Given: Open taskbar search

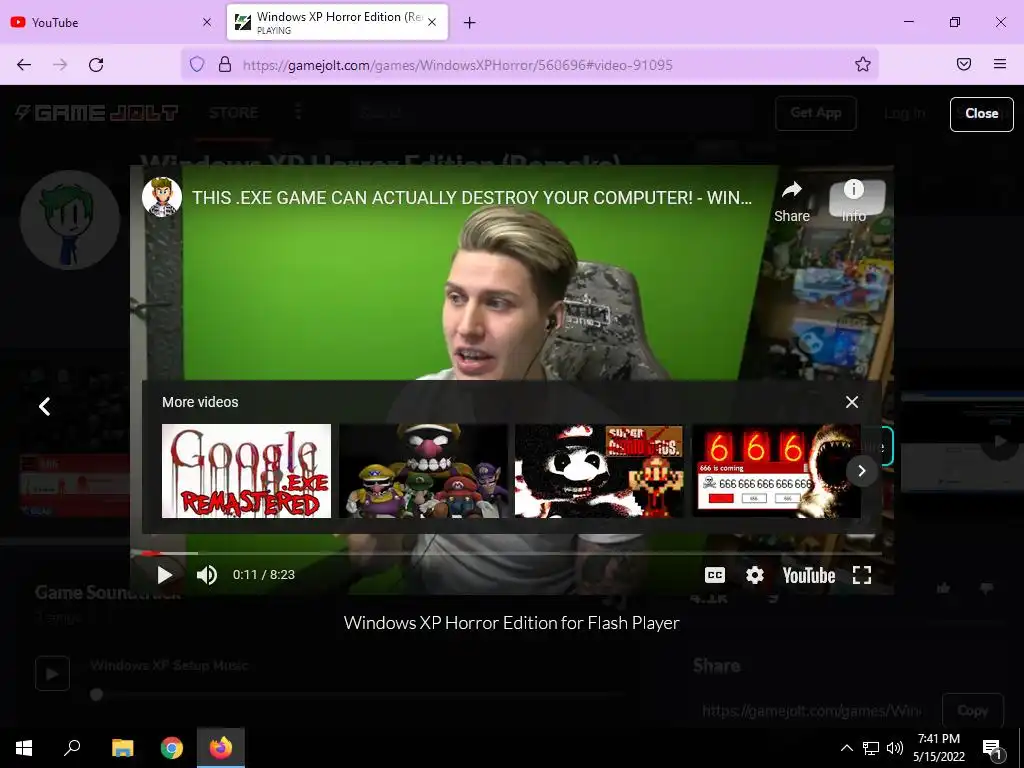Looking at the screenshot, I should coord(72,748).
